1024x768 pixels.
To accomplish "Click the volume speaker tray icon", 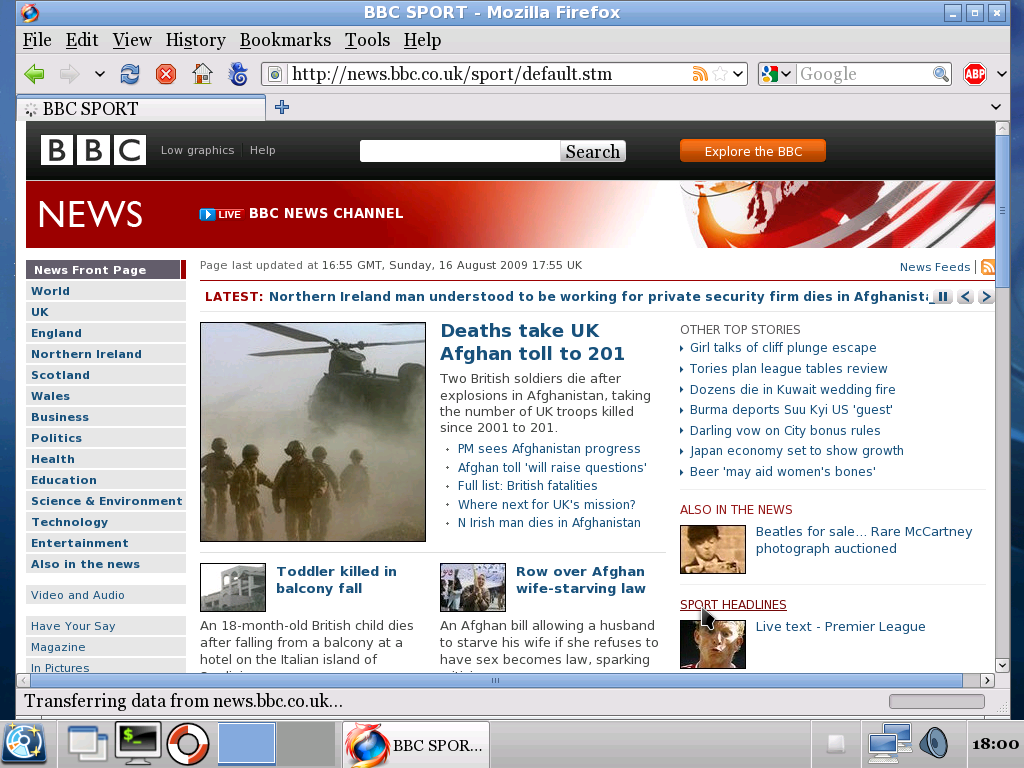I will click(x=934, y=744).
